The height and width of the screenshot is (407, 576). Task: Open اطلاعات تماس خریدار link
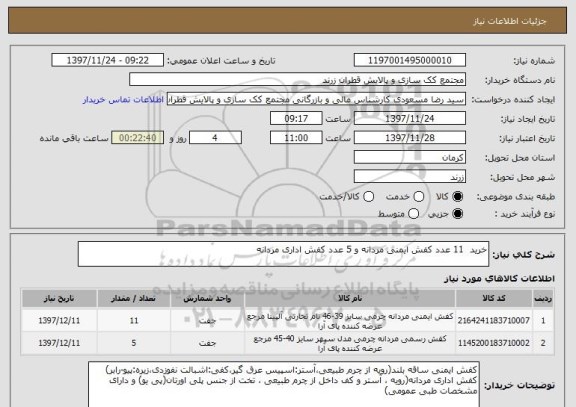point(123,100)
